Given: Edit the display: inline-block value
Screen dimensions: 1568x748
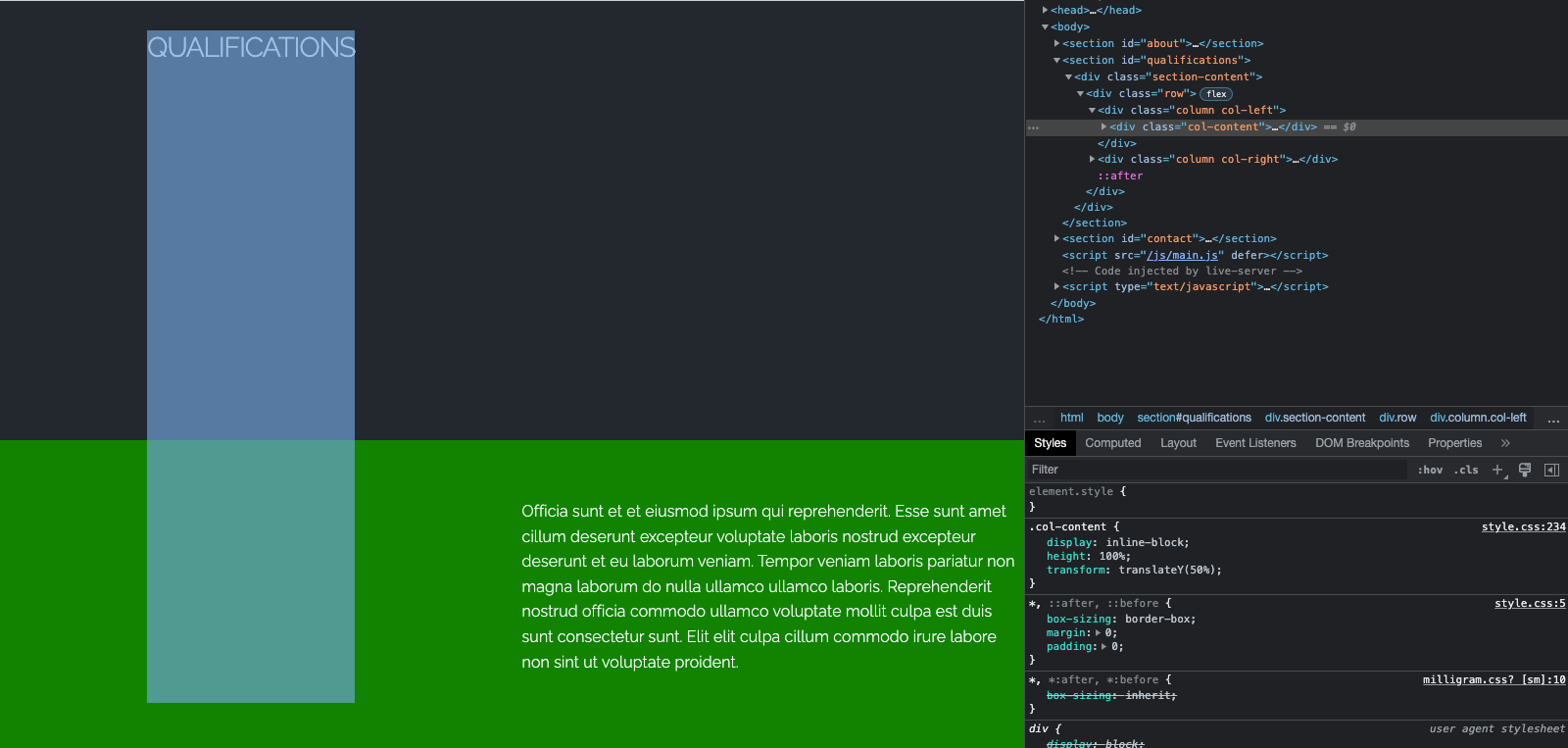Looking at the screenshot, I should click(x=1147, y=543).
